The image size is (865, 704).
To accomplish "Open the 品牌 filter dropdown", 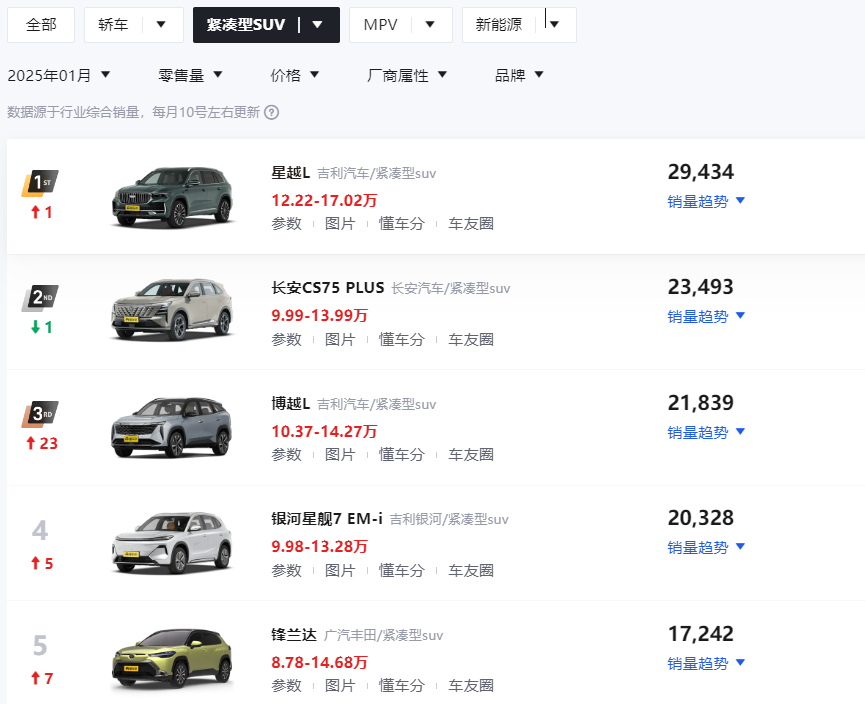I will pyautogui.click(x=519, y=75).
